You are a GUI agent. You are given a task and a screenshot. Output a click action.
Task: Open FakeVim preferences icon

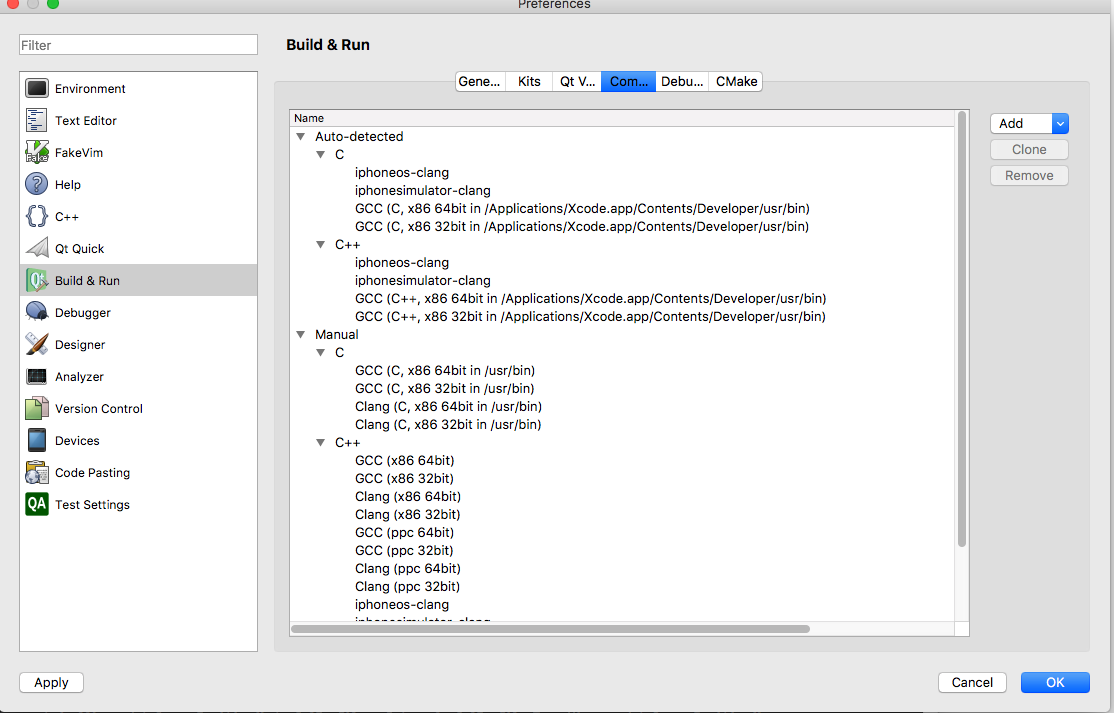click(37, 153)
